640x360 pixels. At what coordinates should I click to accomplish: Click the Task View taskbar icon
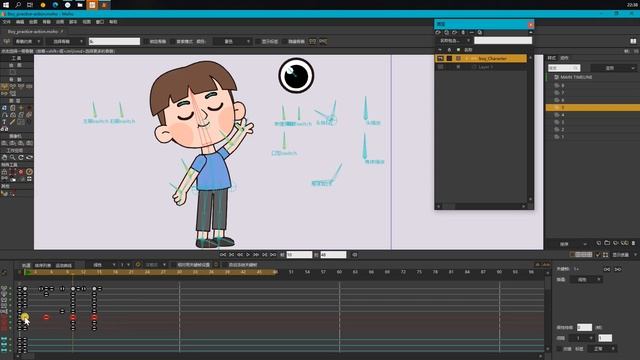pos(30,5)
